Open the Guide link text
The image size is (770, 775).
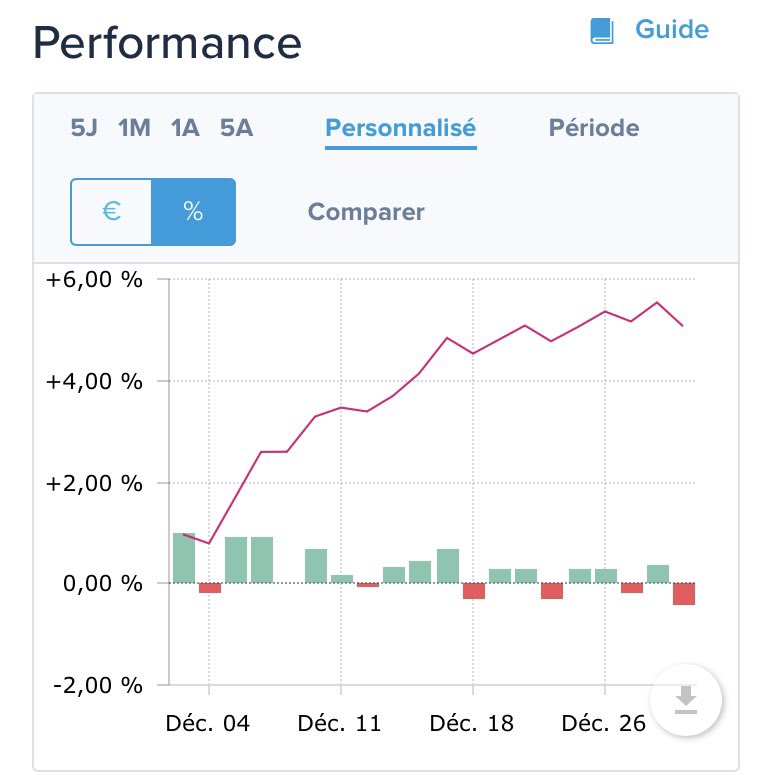672,29
